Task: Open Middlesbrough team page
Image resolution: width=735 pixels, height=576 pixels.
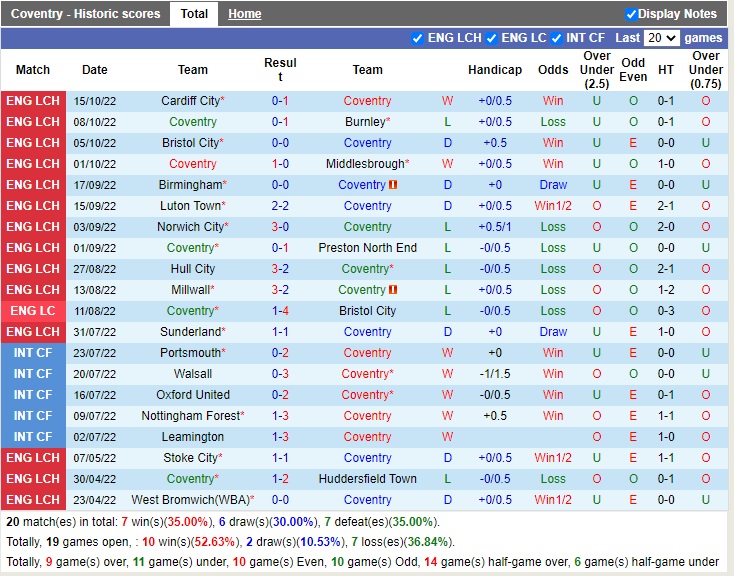Action: (364, 164)
